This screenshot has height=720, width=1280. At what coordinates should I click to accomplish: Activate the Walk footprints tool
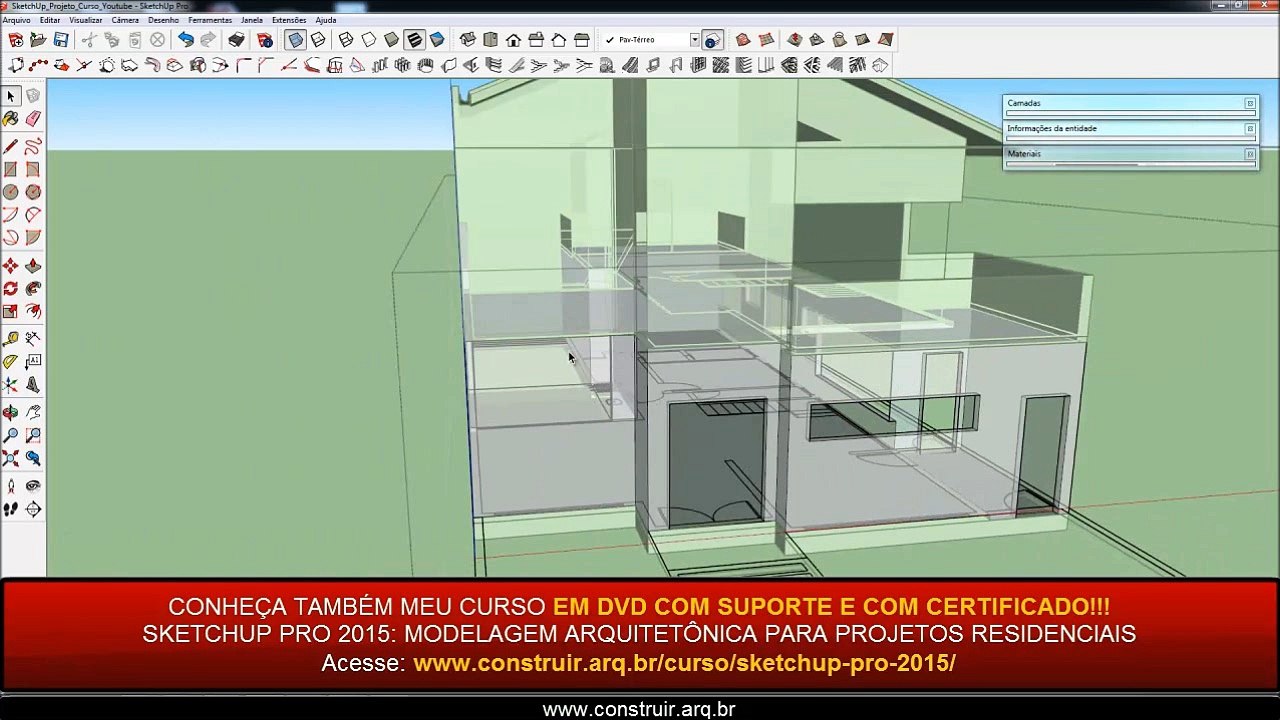(11, 509)
